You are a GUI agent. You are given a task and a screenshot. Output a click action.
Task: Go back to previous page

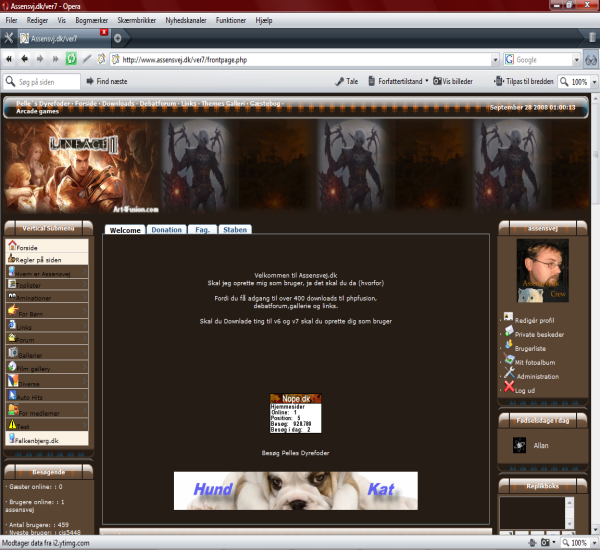pyautogui.click(x=24, y=59)
